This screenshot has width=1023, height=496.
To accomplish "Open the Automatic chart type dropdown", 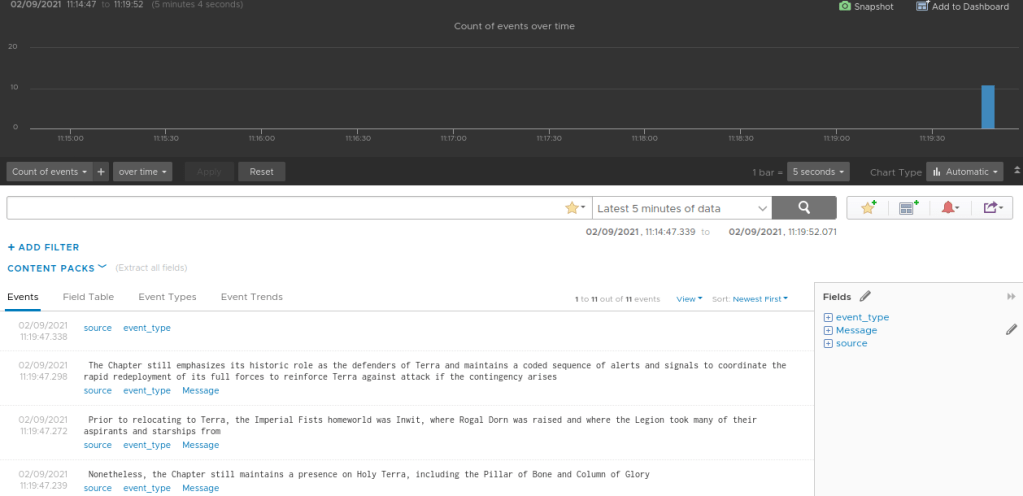I will point(964,172).
